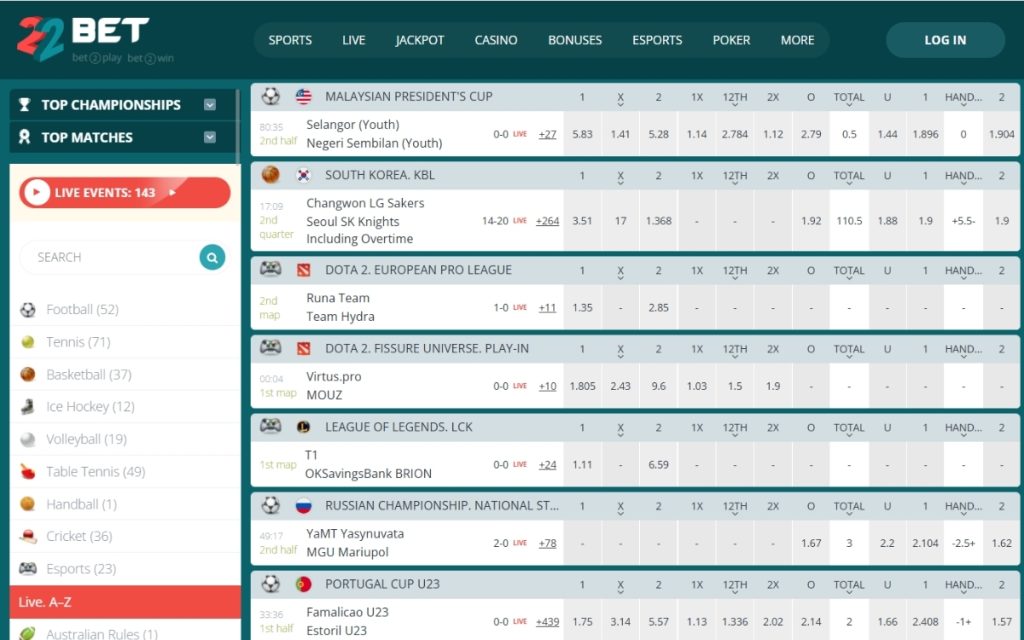Screen dimensions: 1024x640
Task: Click the Top Championships trophy icon
Action: coord(25,104)
